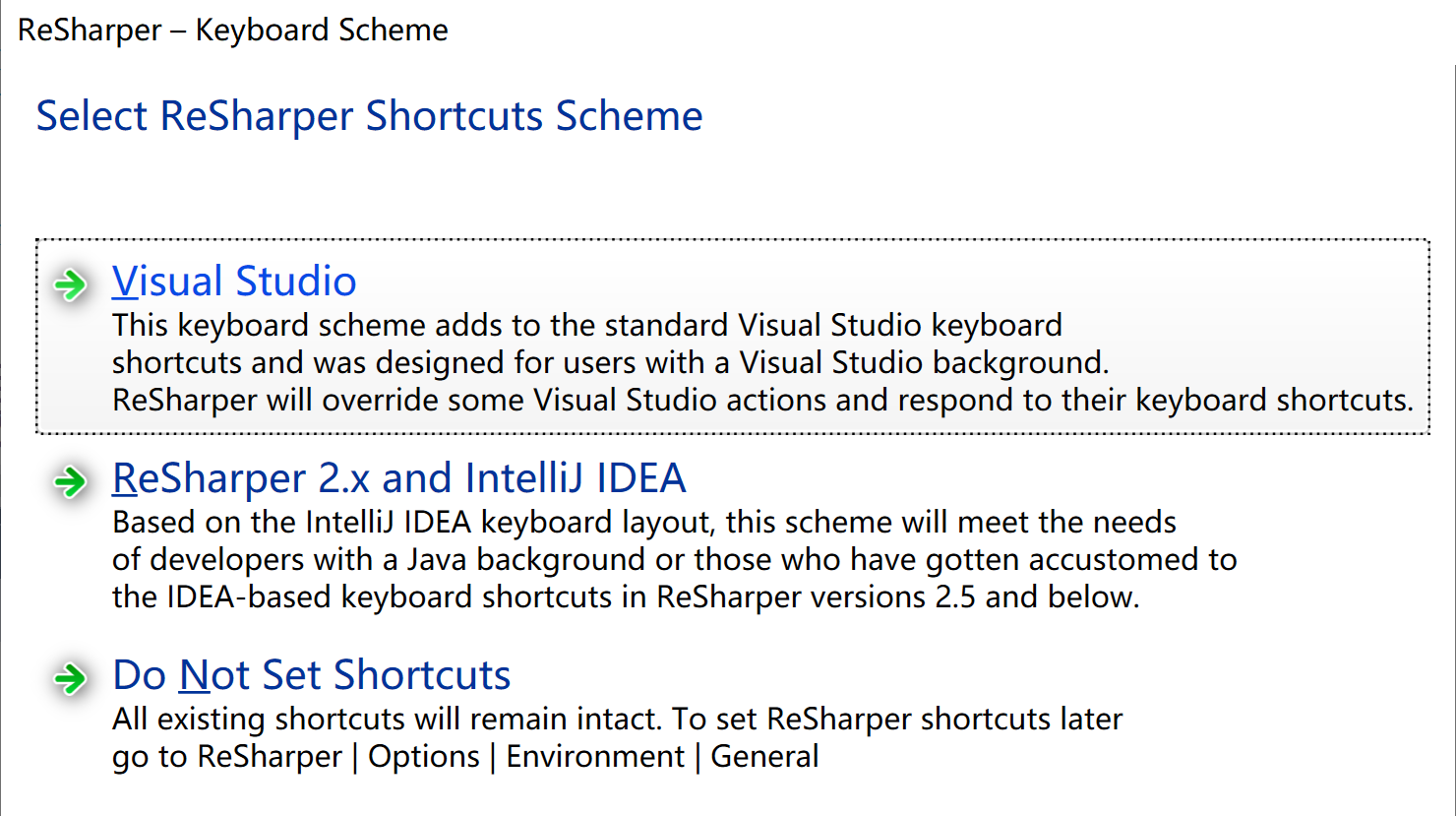Click the Do Not Set Shortcuts heading

click(312, 674)
